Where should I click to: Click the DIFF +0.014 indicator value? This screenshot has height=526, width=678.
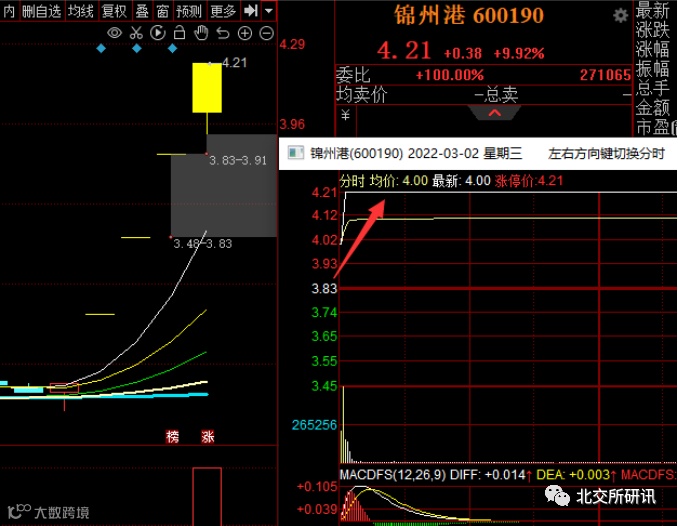click(x=491, y=475)
